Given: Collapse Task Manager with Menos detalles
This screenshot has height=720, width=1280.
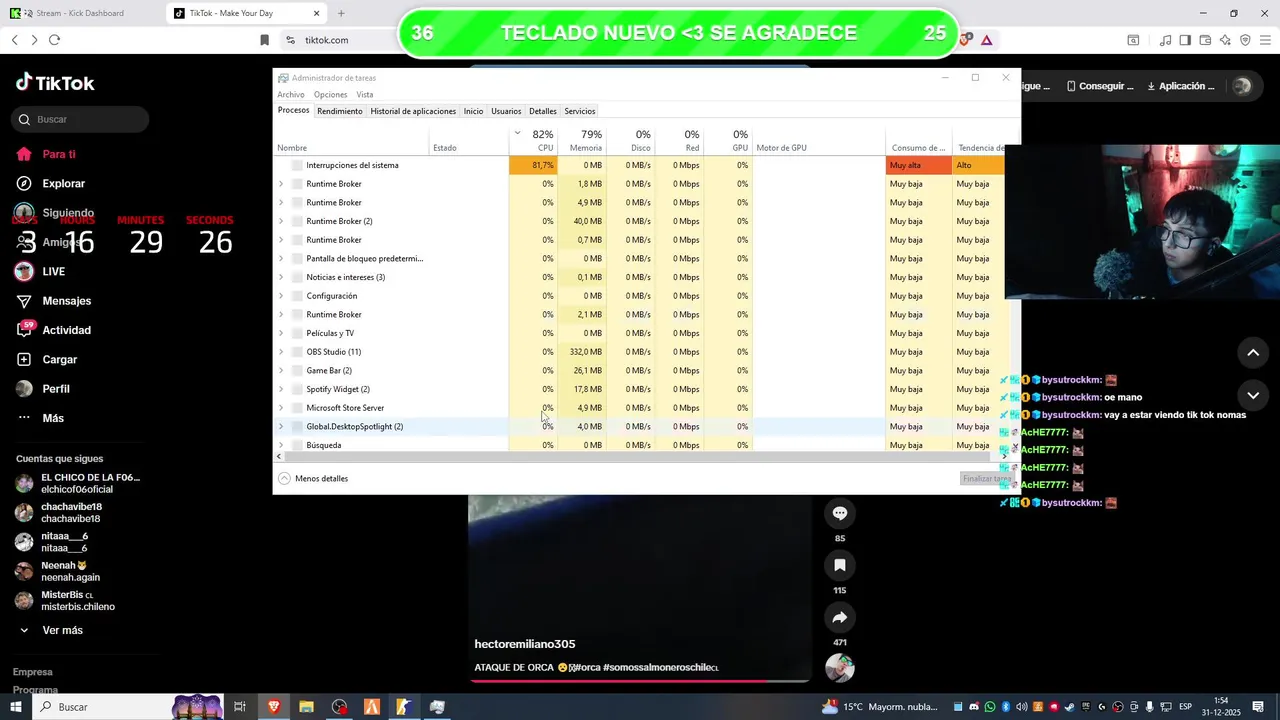Looking at the screenshot, I should [313, 479].
